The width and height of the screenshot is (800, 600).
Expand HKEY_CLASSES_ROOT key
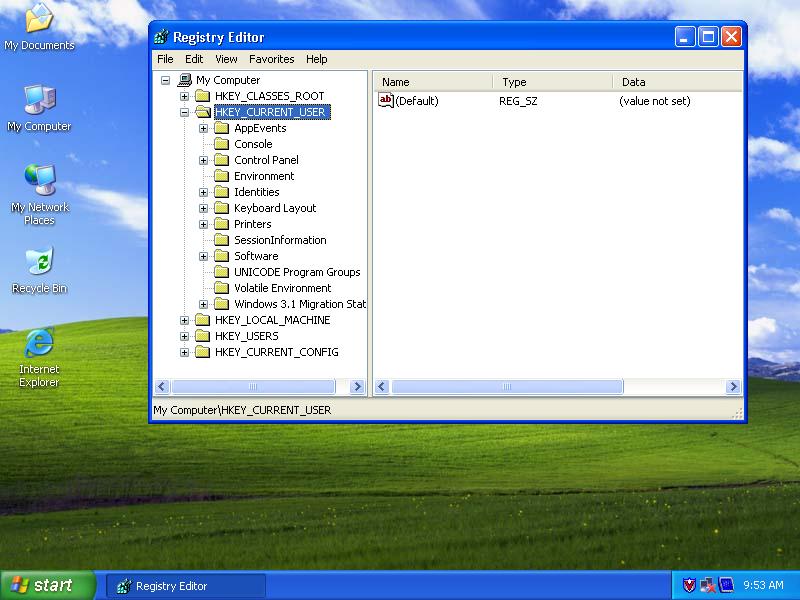coord(184,96)
